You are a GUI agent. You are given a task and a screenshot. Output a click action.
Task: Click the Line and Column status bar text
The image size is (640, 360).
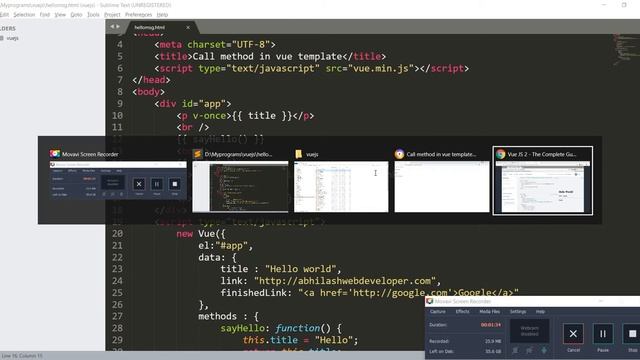click(x=21, y=356)
